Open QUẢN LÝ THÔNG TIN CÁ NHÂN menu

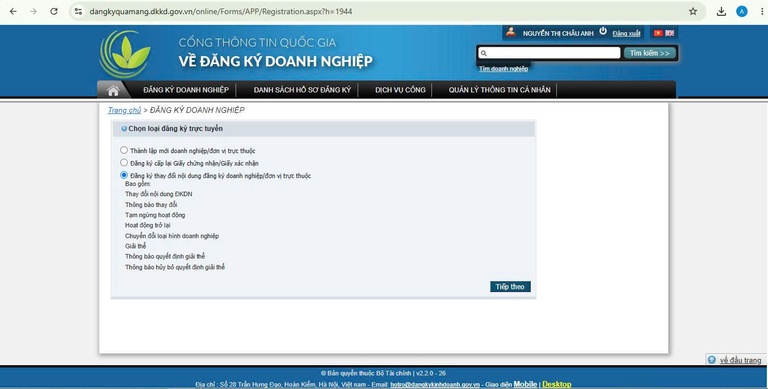pyautogui.click(x=499, y=90)
